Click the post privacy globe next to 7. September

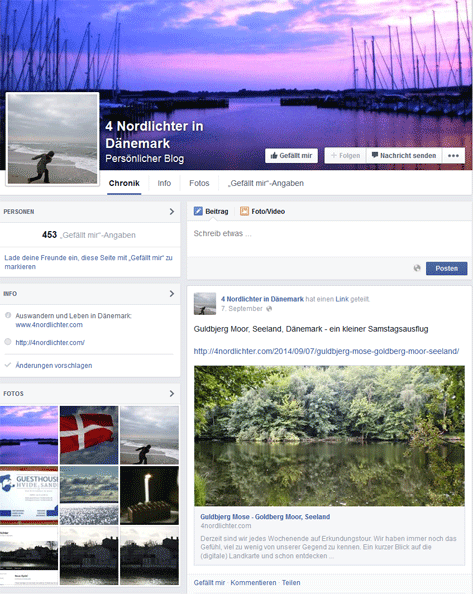(x=269, y=309)
